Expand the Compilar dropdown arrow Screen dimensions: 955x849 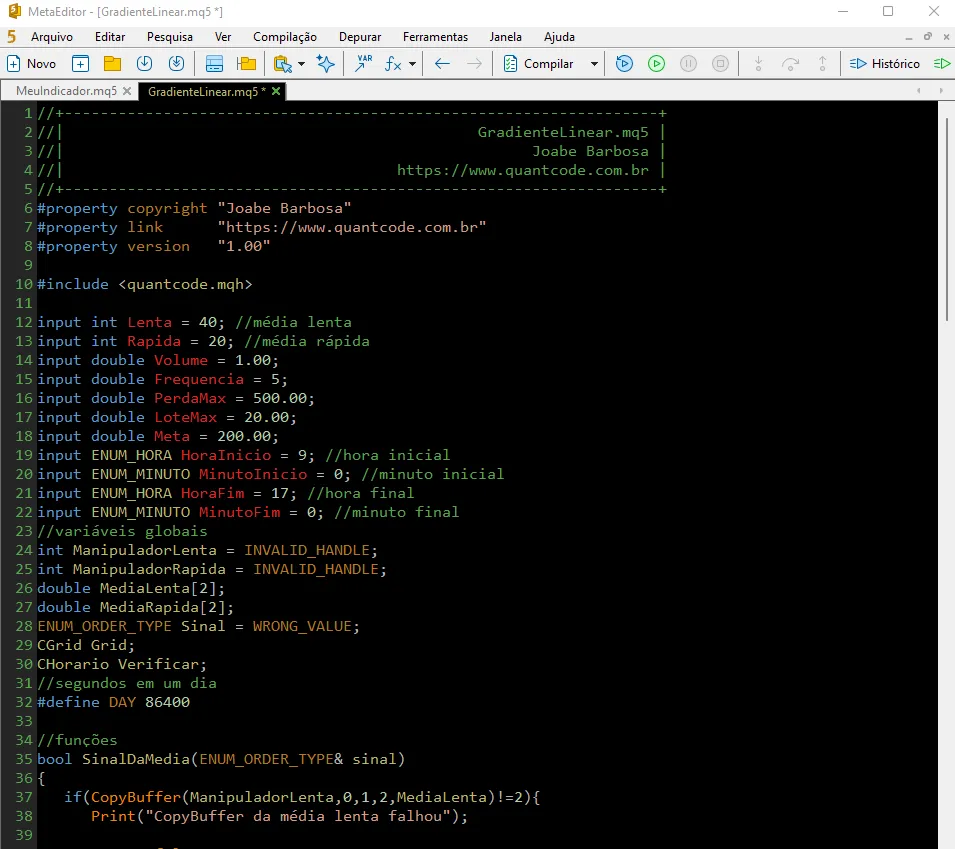coord(594,63)
